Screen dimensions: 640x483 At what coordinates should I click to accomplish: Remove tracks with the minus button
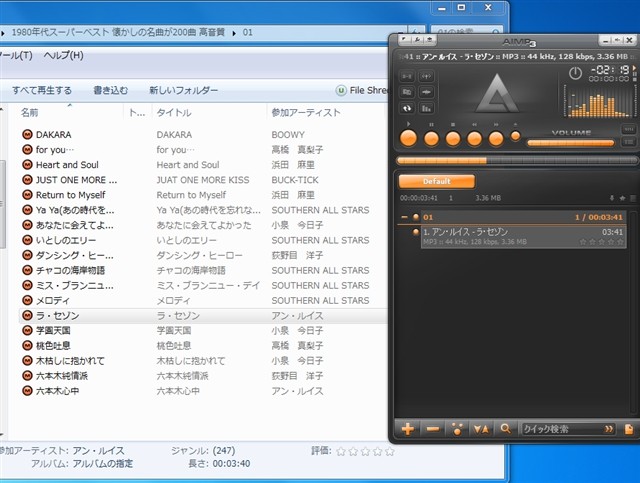[x=433, y=429]
